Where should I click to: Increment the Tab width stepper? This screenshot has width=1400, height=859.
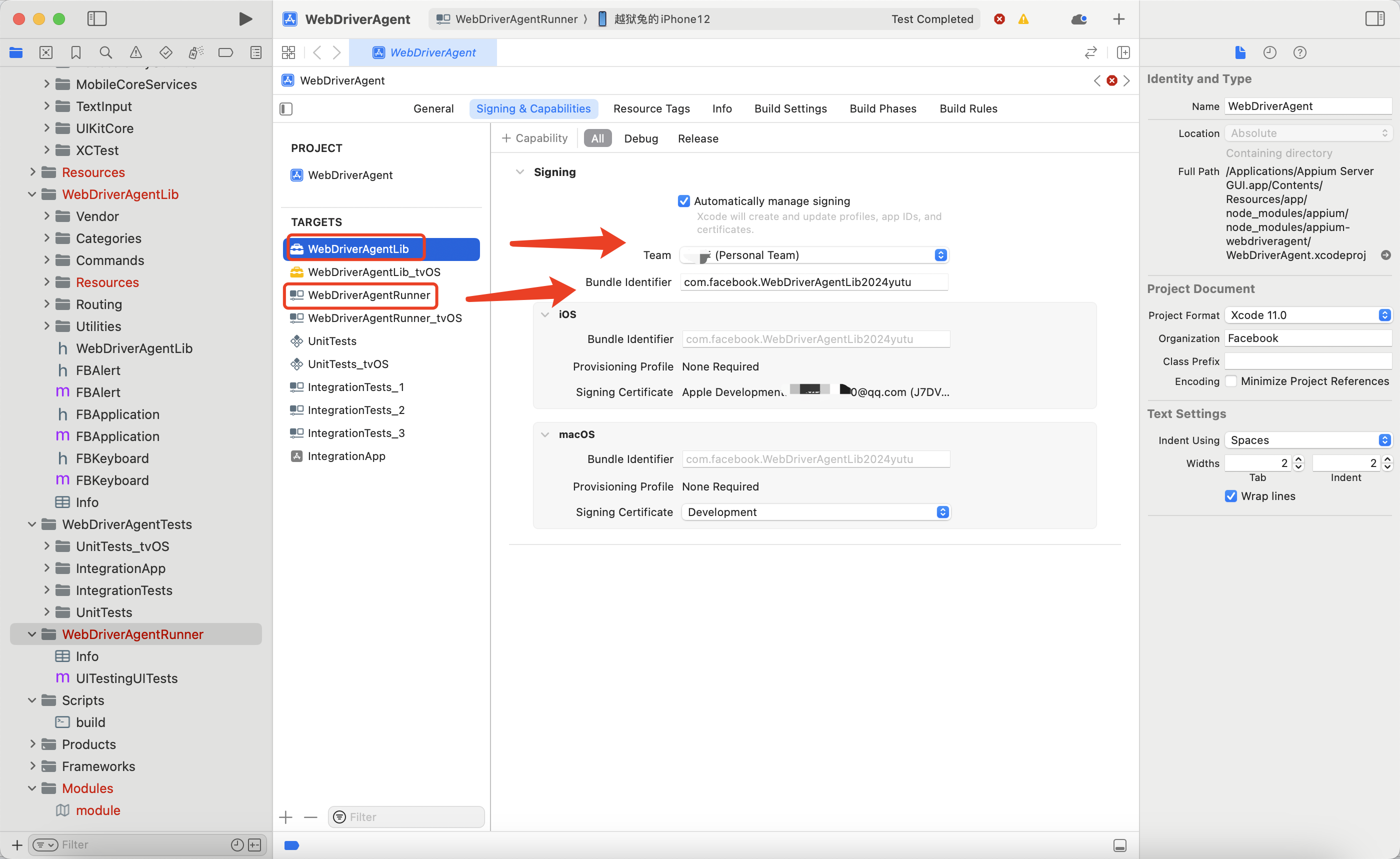point(1298,459)
